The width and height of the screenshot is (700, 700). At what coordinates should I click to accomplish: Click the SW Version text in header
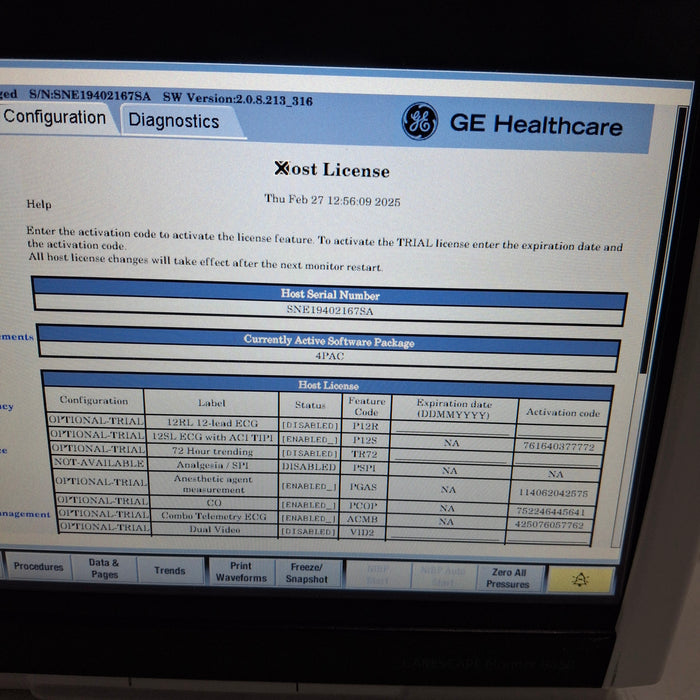click(x=238, y=99)
